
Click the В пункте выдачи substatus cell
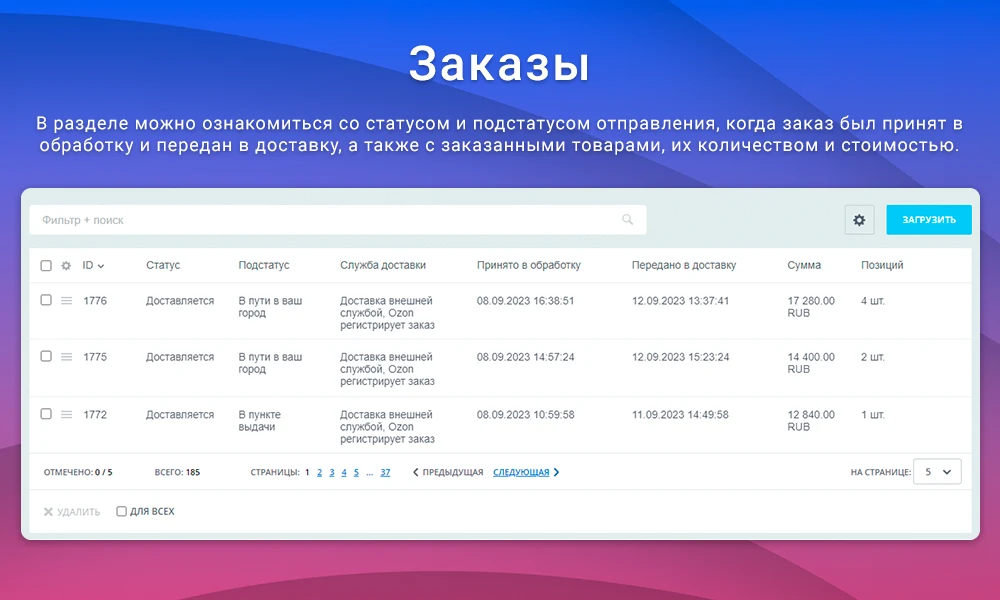260,421
